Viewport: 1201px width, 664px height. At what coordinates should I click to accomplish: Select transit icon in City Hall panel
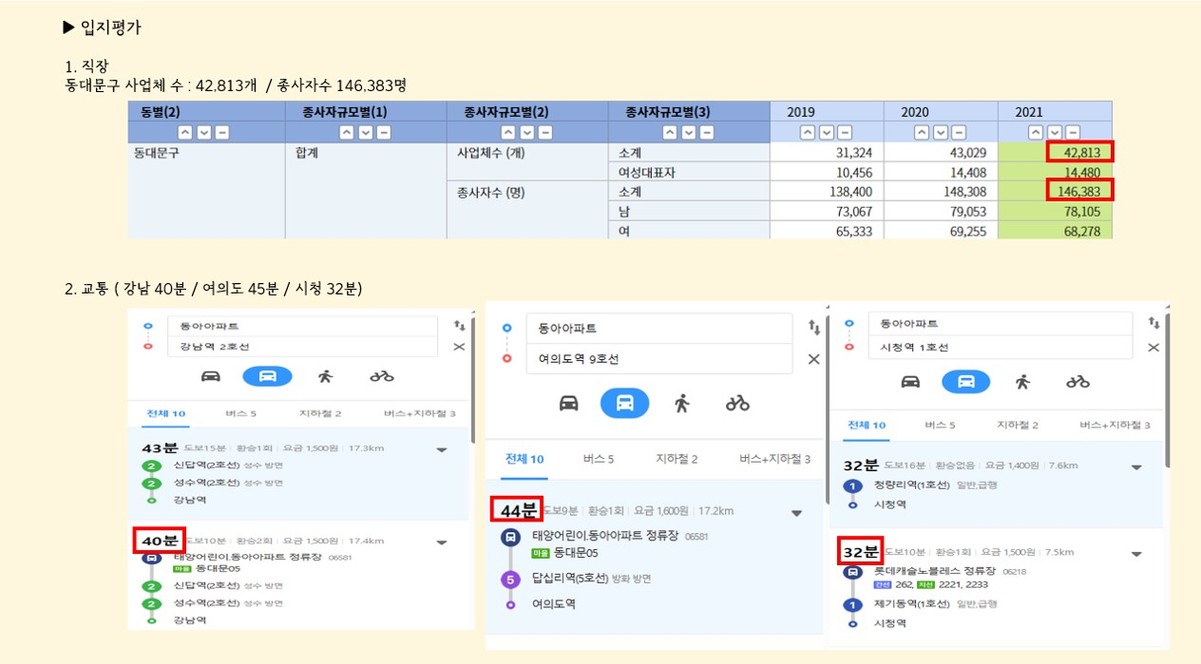coord(965,381)
